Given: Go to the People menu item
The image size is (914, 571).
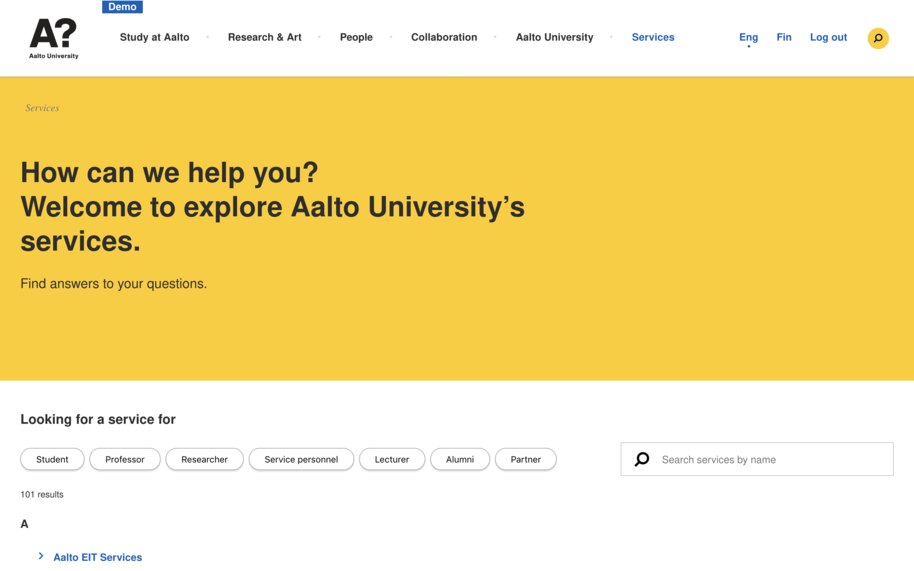Looking at the screenshot, I should coord(356,37).
